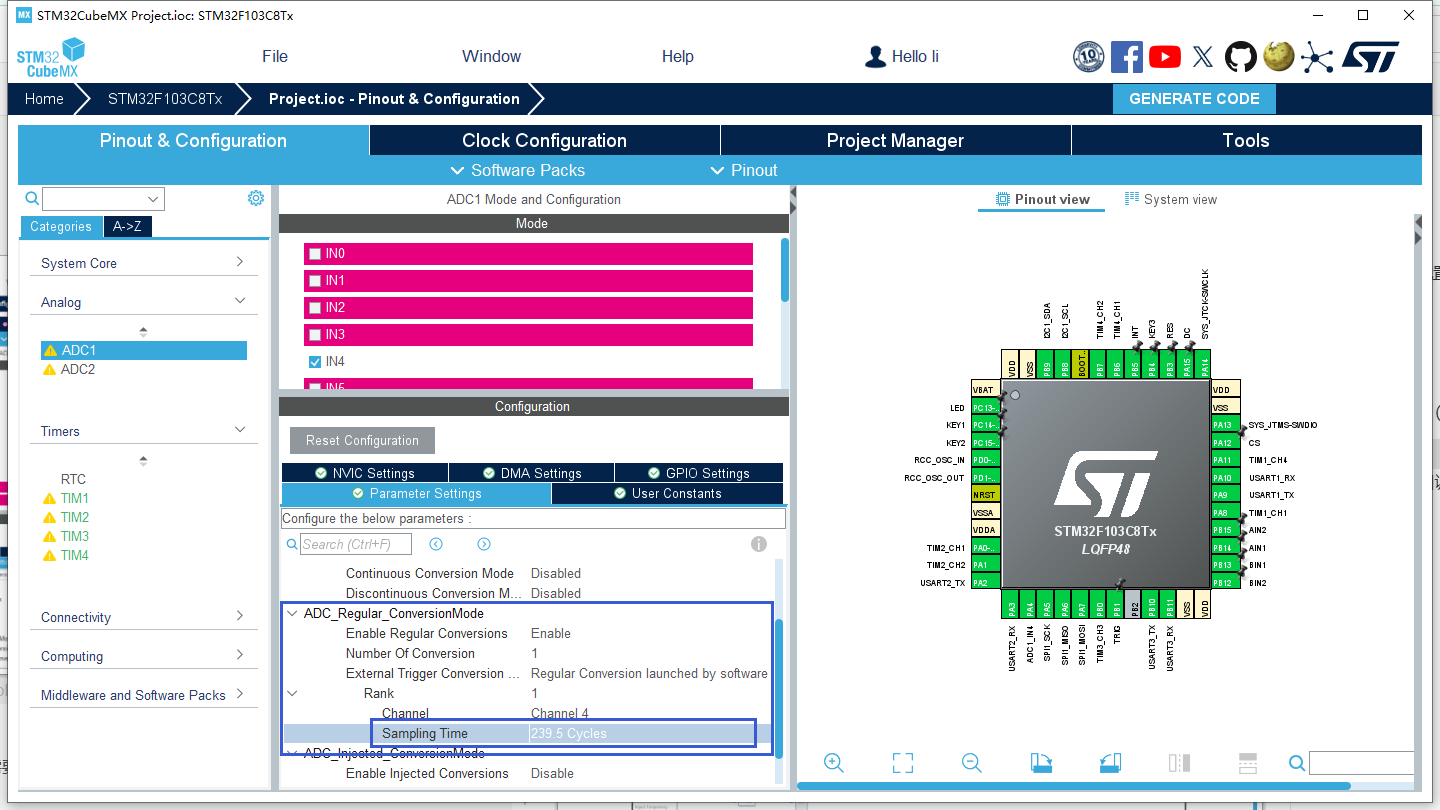This screenshot has height=810, width=1440.
Task: Click the parameter info icon
Action: coord(759,544)
